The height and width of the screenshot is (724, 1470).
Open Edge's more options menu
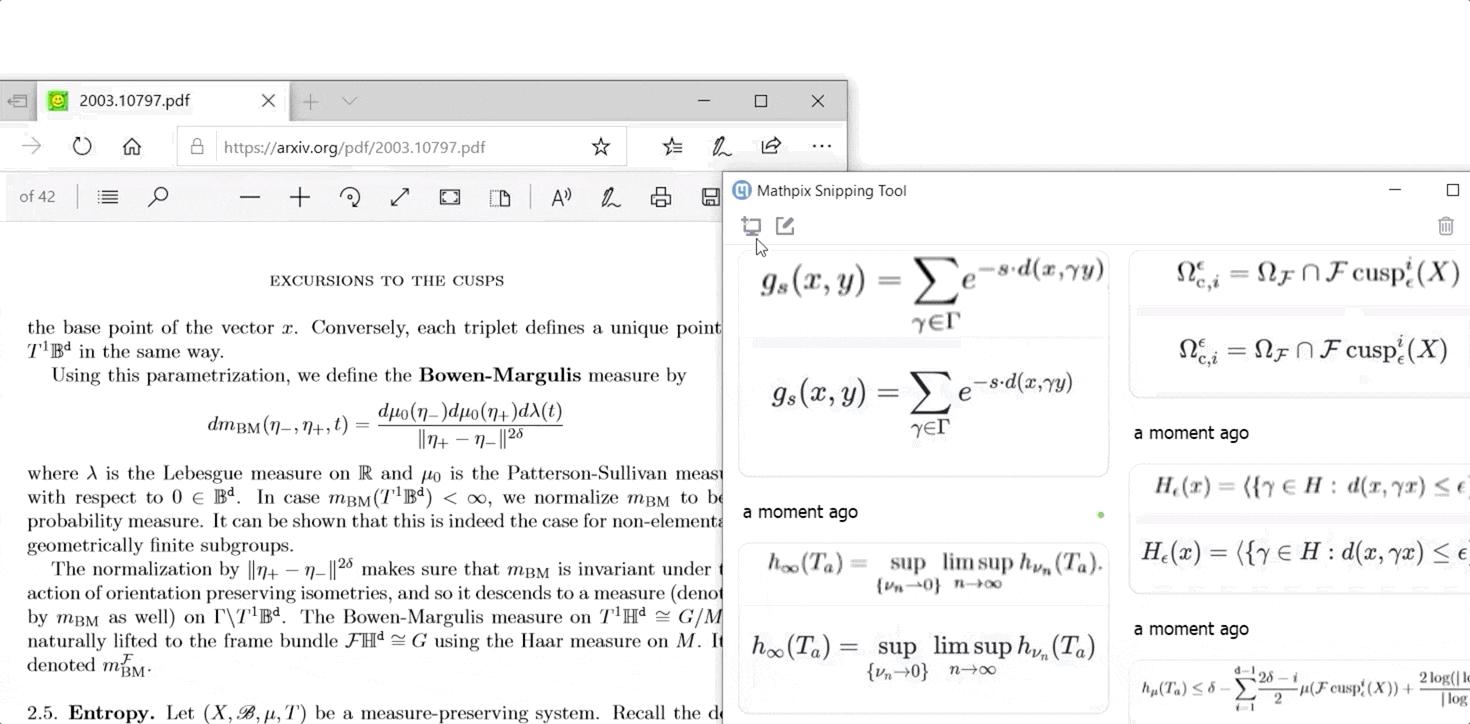(x=821, y=146)
